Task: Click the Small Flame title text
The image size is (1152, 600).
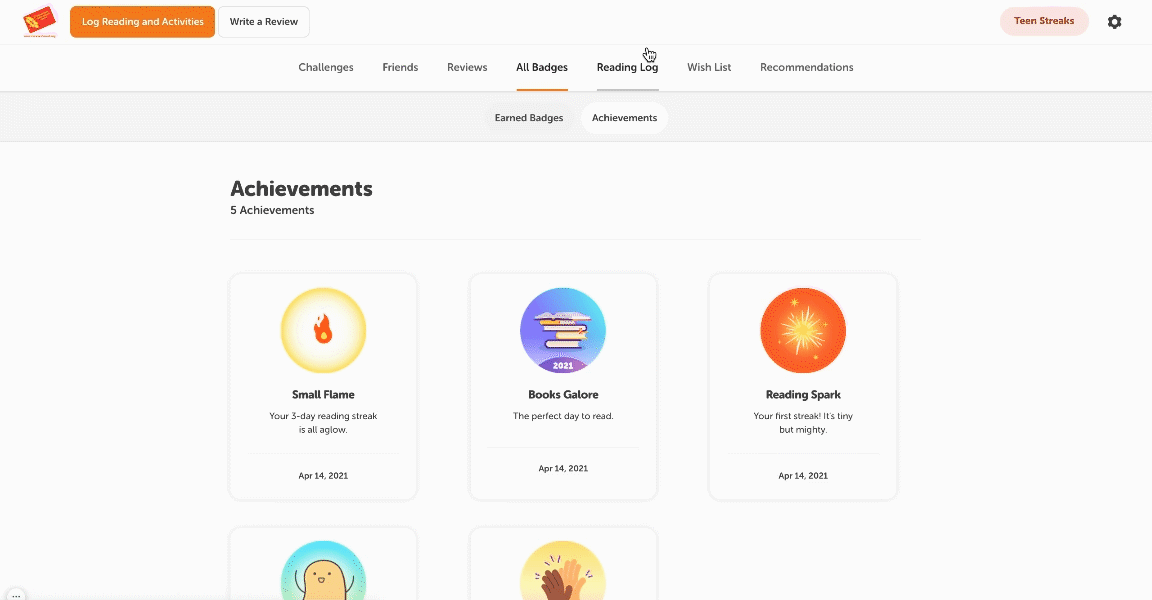Action: pos(323,394)
